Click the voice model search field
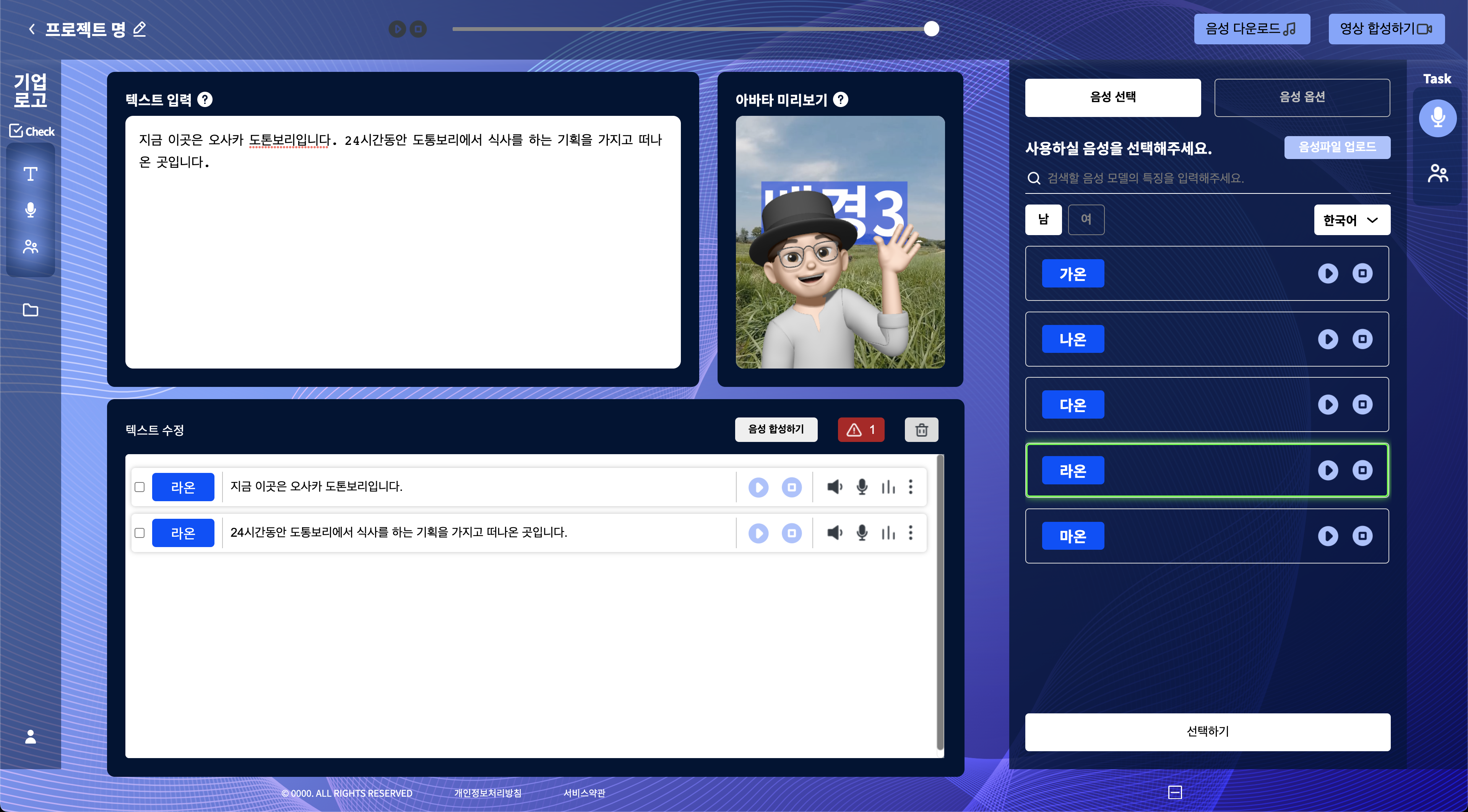The image size is (1468, 812). click(1208, 179)
